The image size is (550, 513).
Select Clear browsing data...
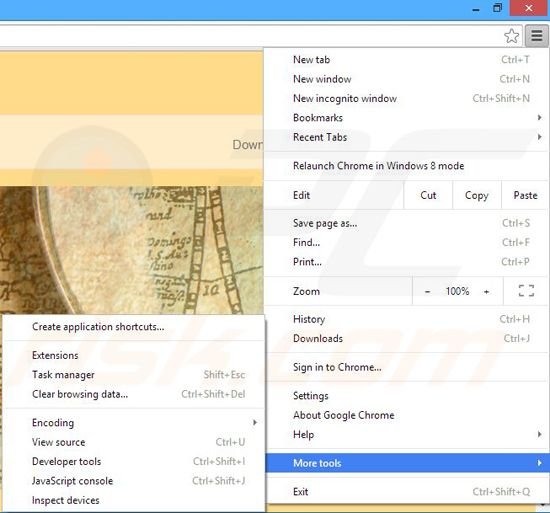pos(133,394)
